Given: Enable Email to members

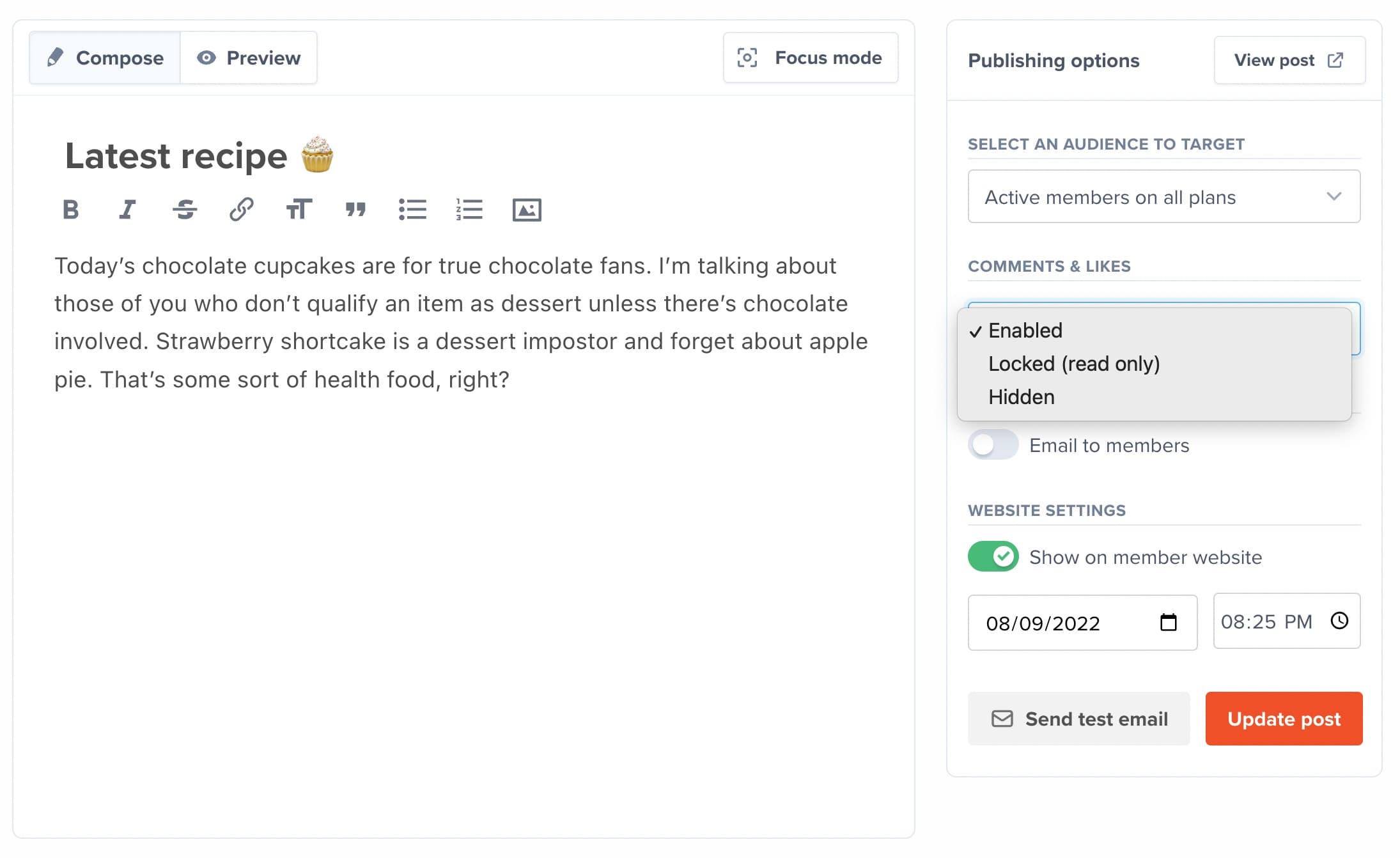Looking at the screenshot, I should pyautogui.click(x=992, y=445).
